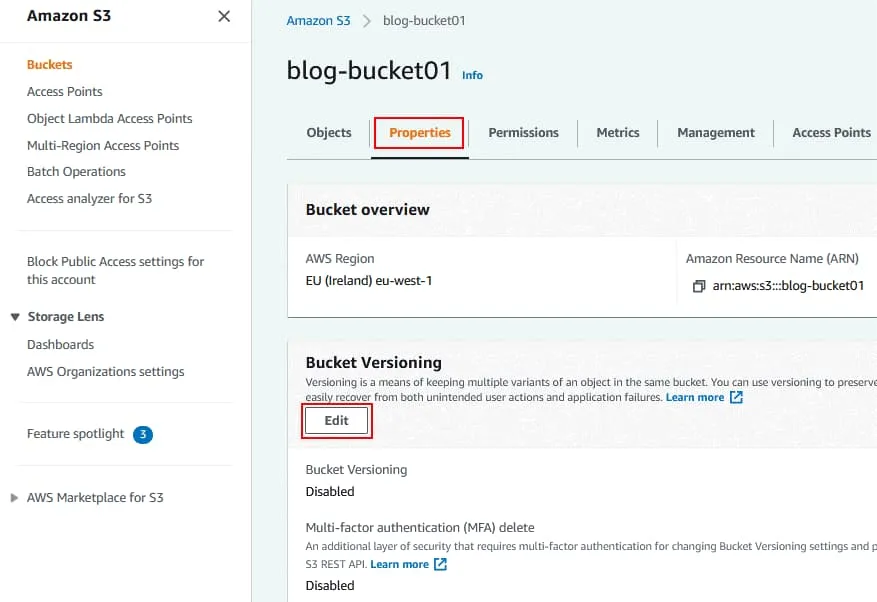Navigate to Object Lambda Access Points
The height and width of the screenshot is (602, 877).
[109, 119]
